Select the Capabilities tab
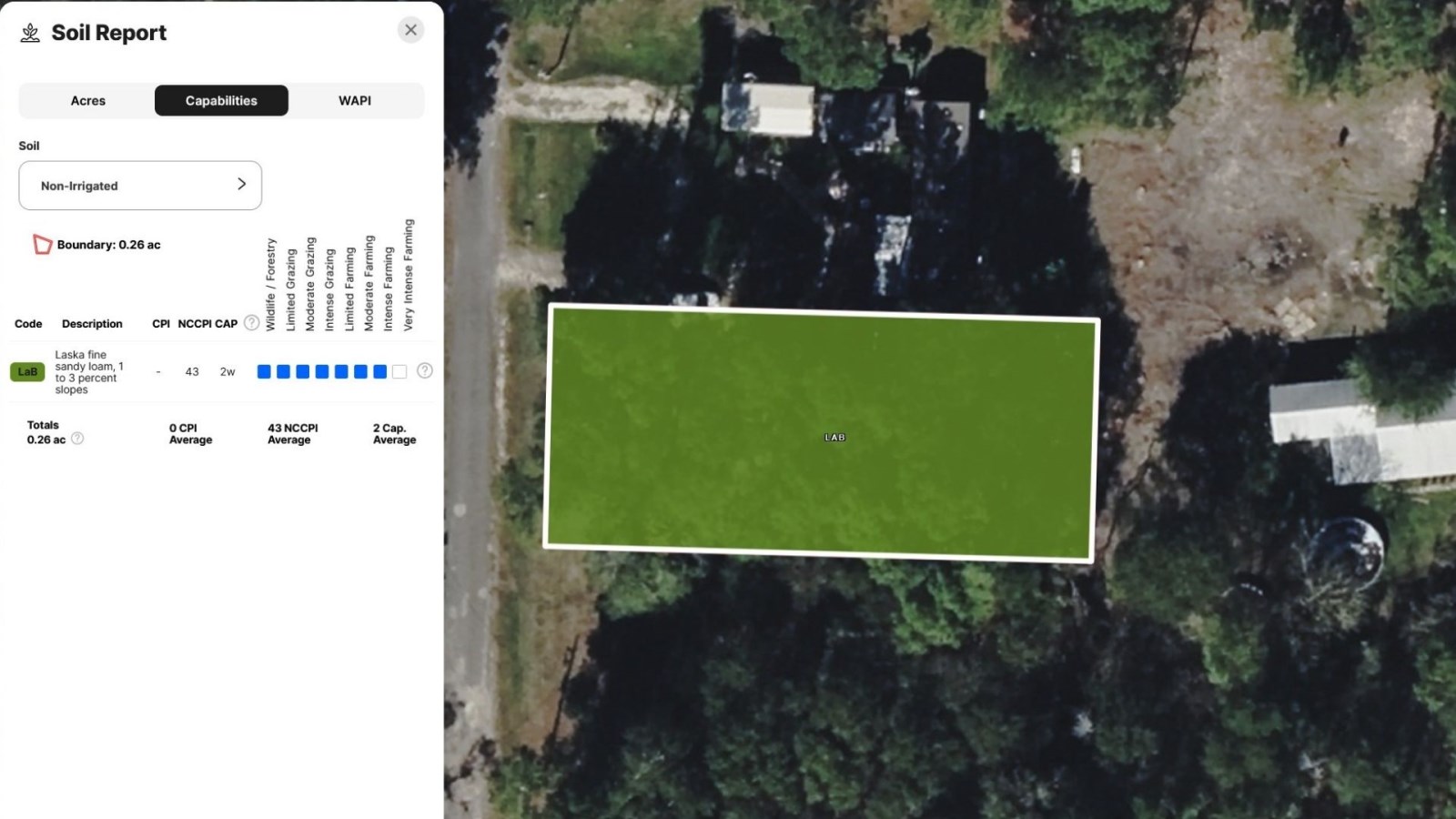 pyautogui.click(x=221, y=101)
